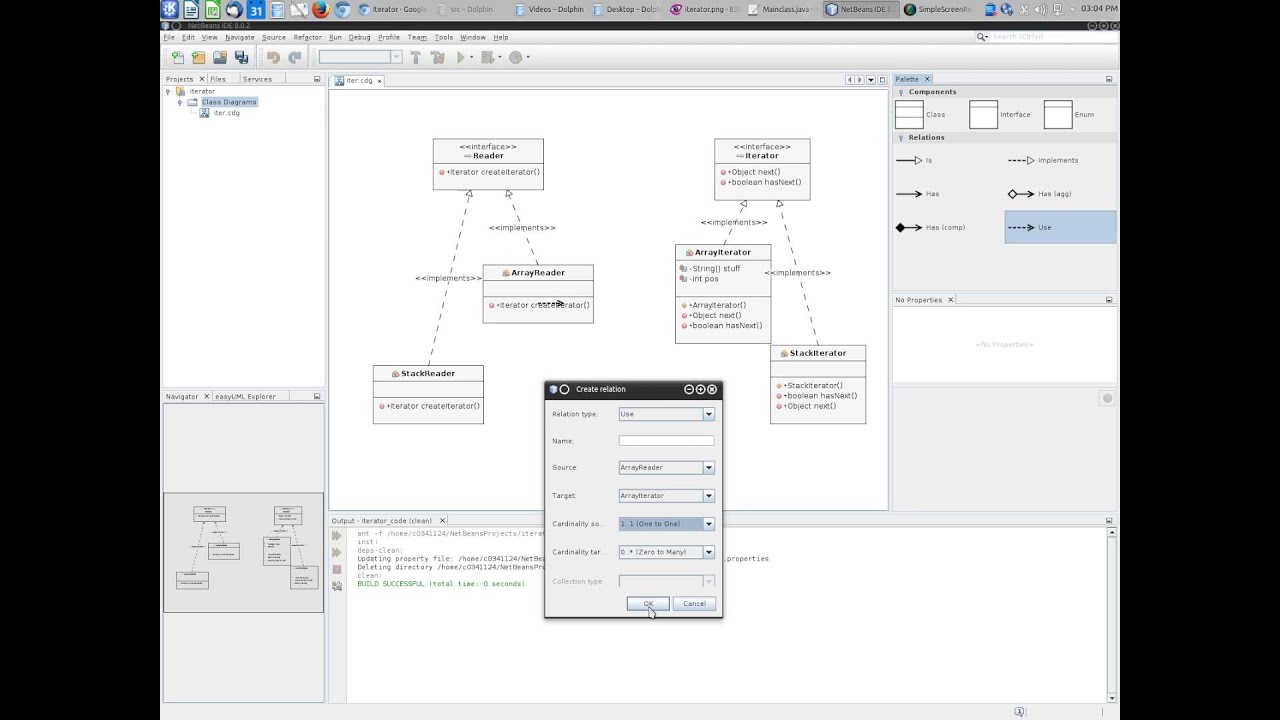Click the Run Project play icon
The image size is (1280, 720).
(x=461, y=58)
